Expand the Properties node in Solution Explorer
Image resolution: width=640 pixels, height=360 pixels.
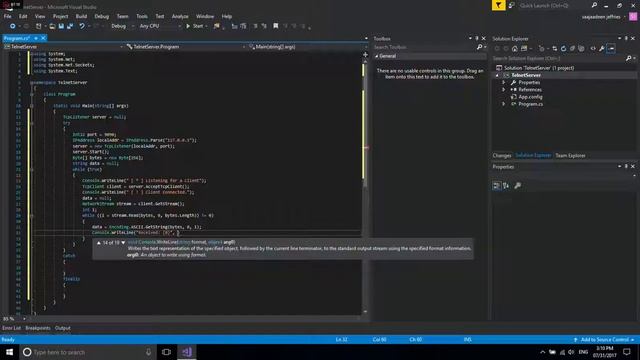click(x=504, y=82)
